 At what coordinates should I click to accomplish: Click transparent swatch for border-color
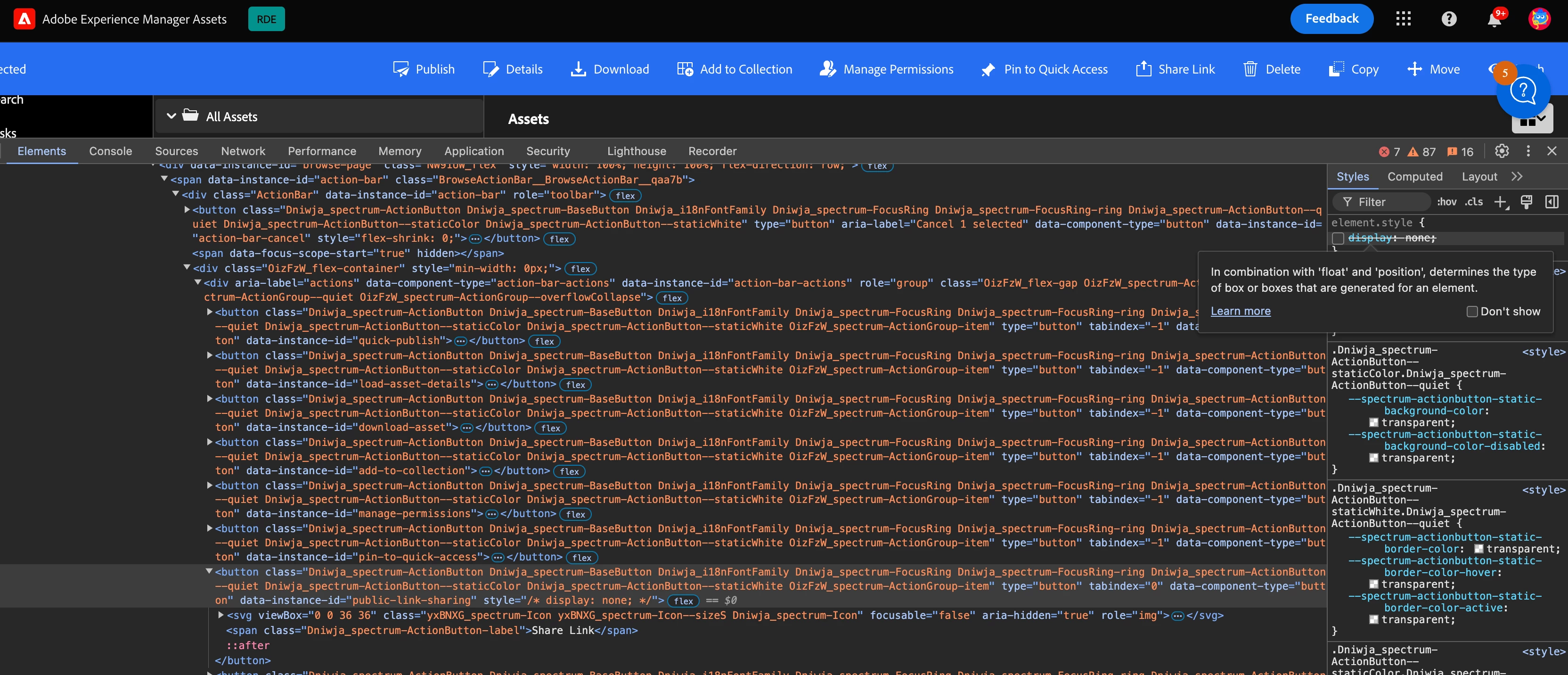click(x=1478, y=549)
